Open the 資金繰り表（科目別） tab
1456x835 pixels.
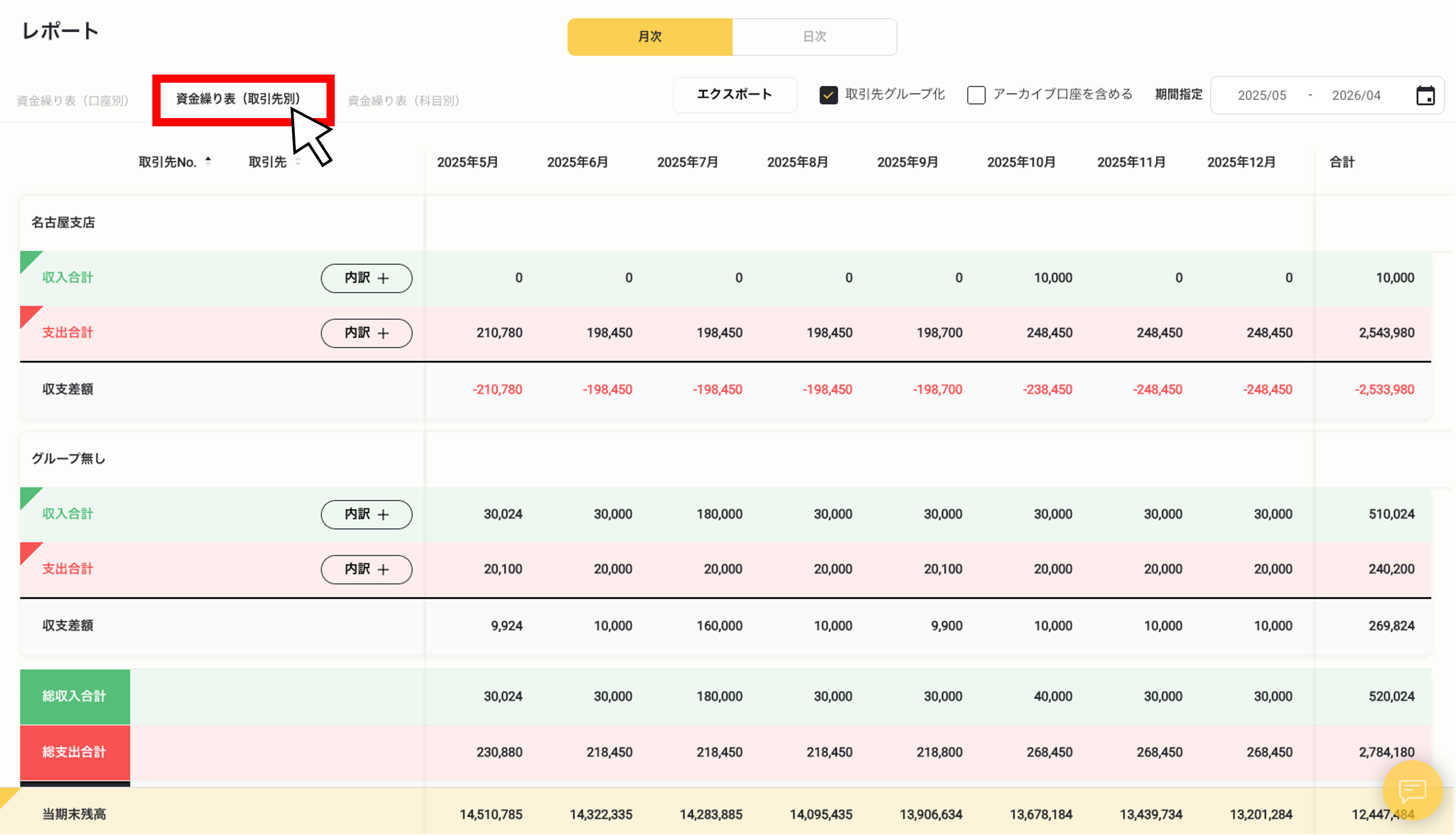click(x=404, y=100)
